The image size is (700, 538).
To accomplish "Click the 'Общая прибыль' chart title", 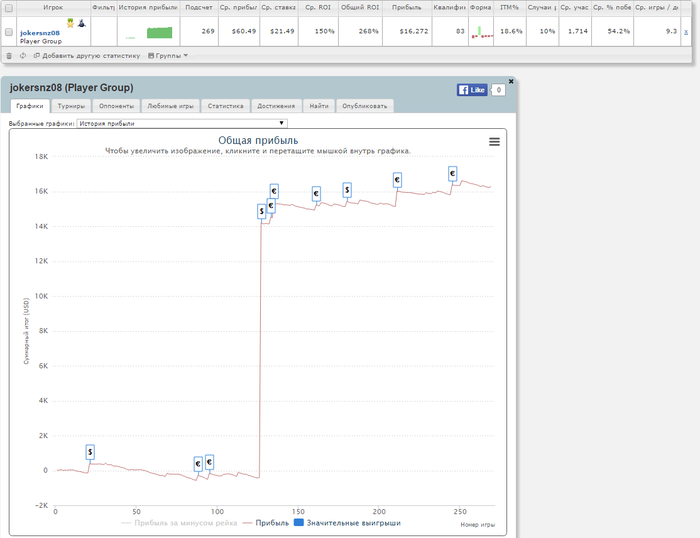I will pos(258,140).
